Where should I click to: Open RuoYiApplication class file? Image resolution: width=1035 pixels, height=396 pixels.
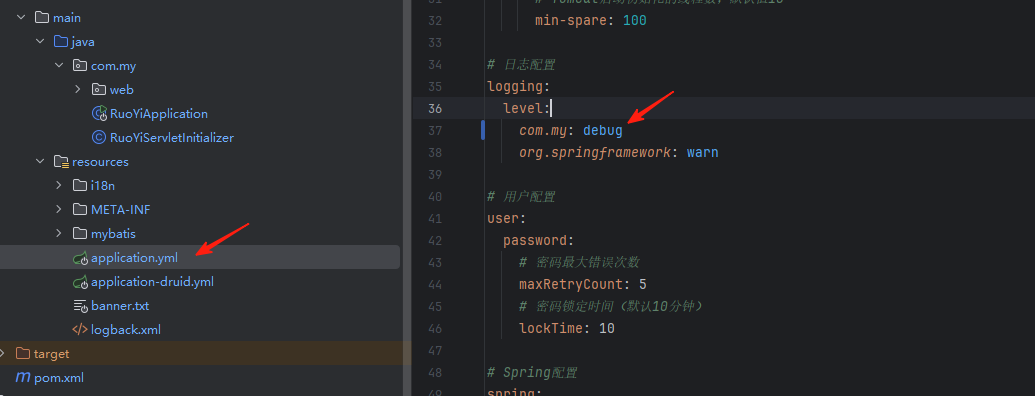158,114
